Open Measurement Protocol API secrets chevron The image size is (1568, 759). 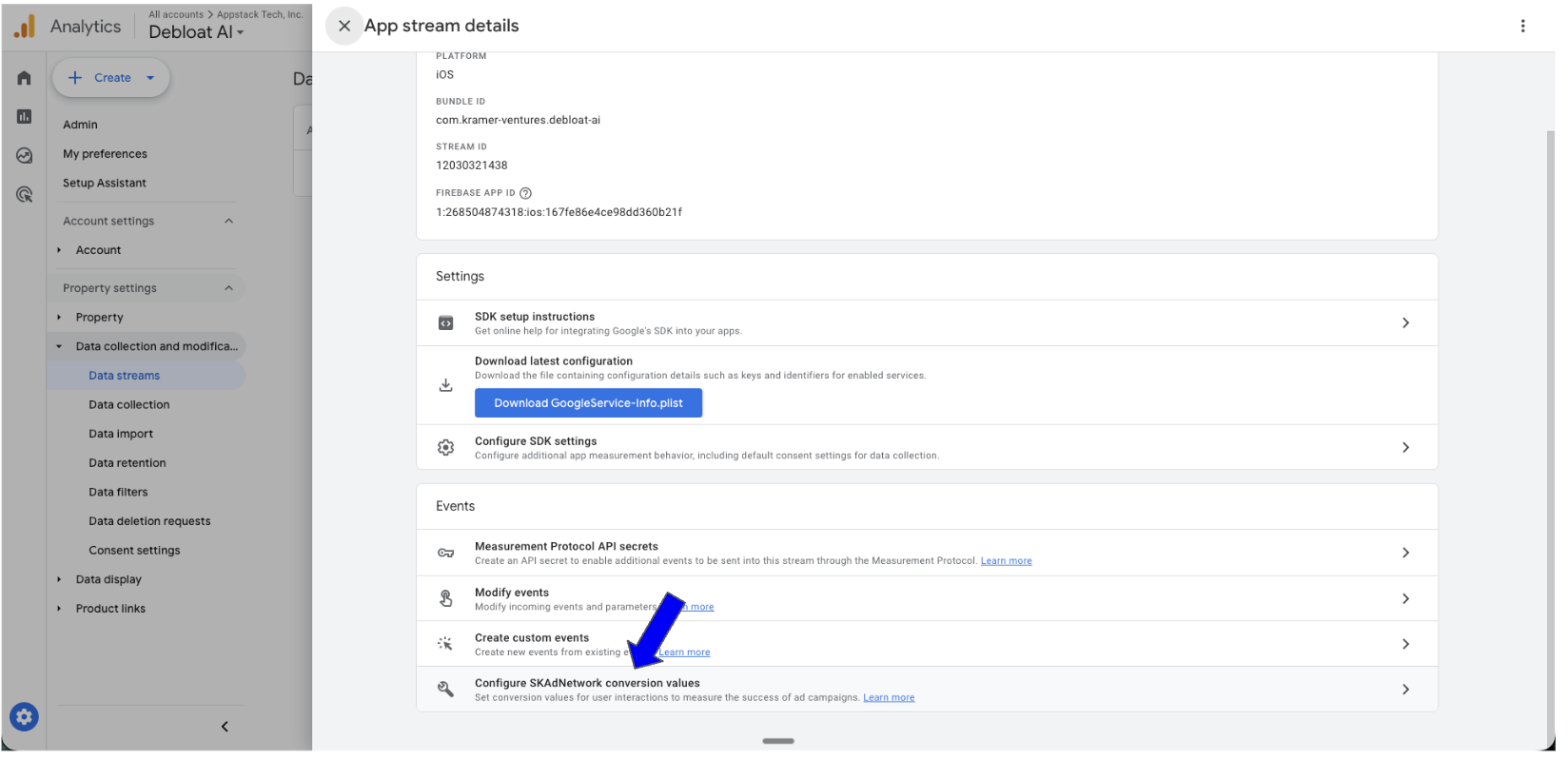pos(1405,553)
